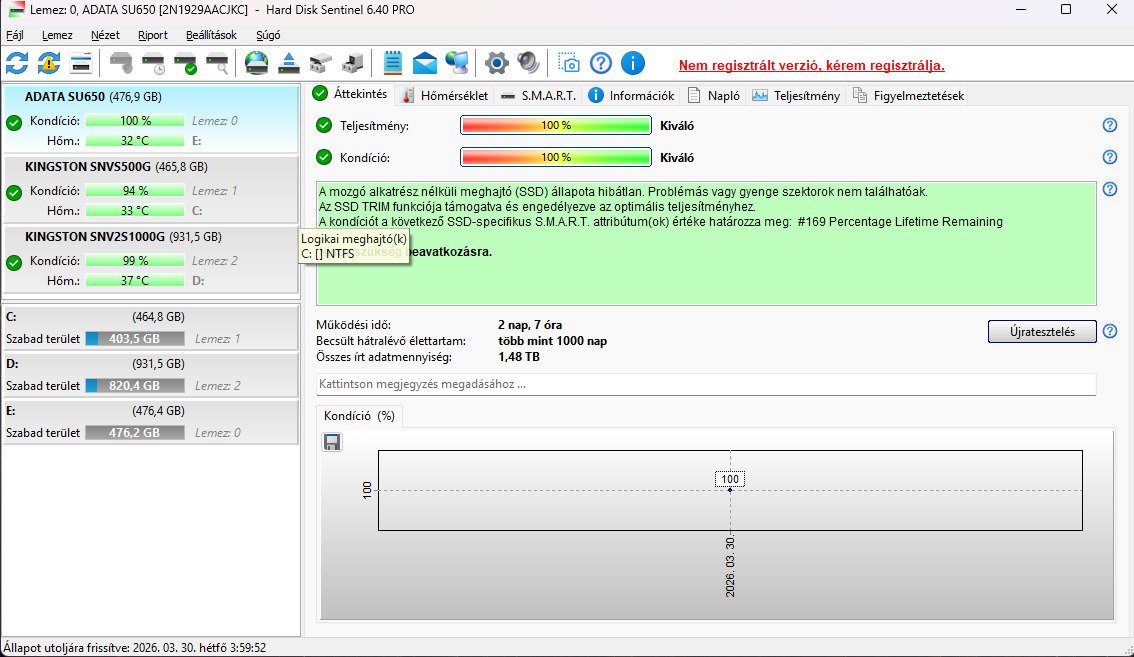
Task: Open the Riport menu
Action: click(153, 35)
